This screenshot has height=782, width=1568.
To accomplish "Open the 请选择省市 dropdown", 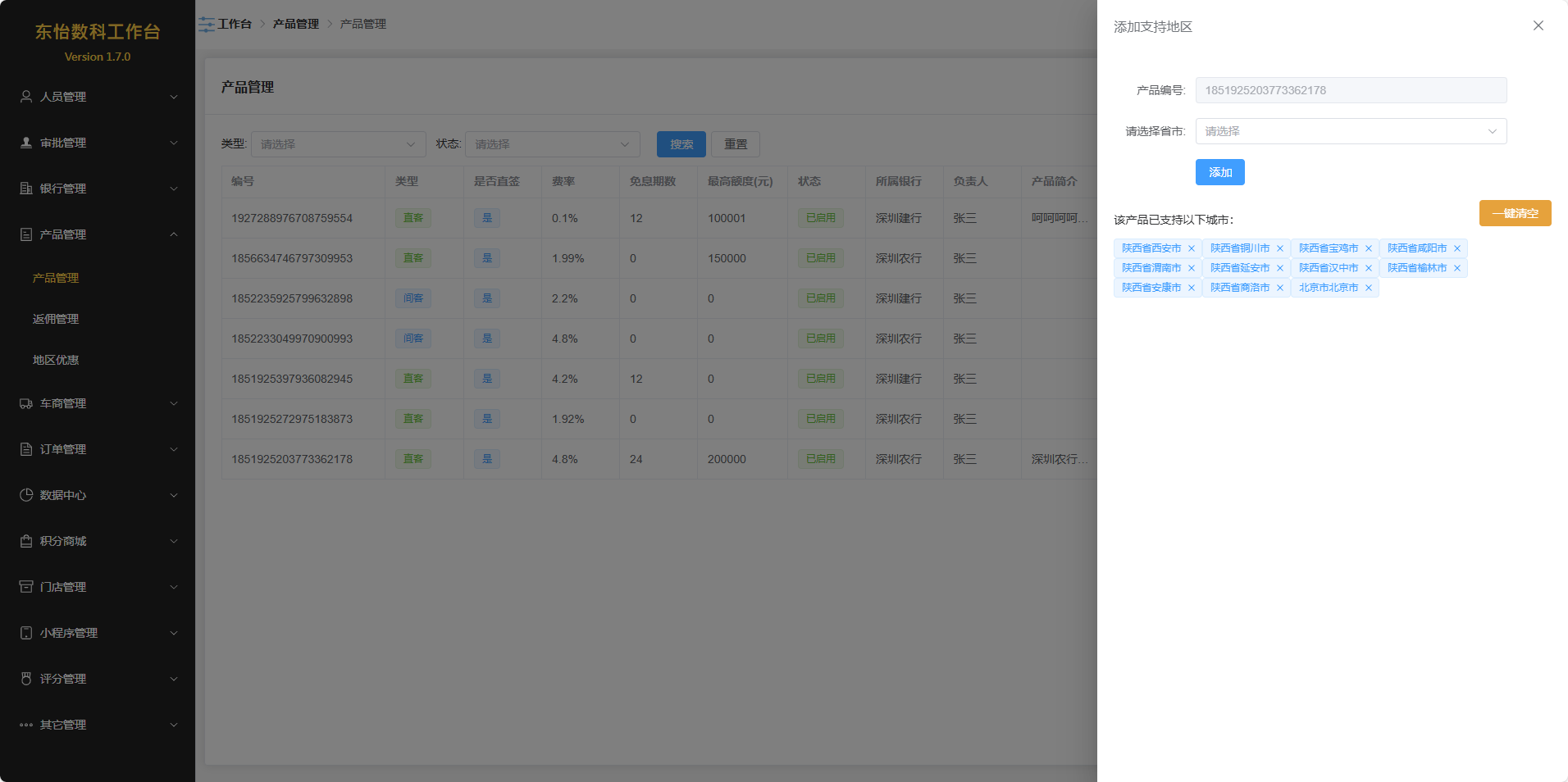I will click(x=1350, y=131).
